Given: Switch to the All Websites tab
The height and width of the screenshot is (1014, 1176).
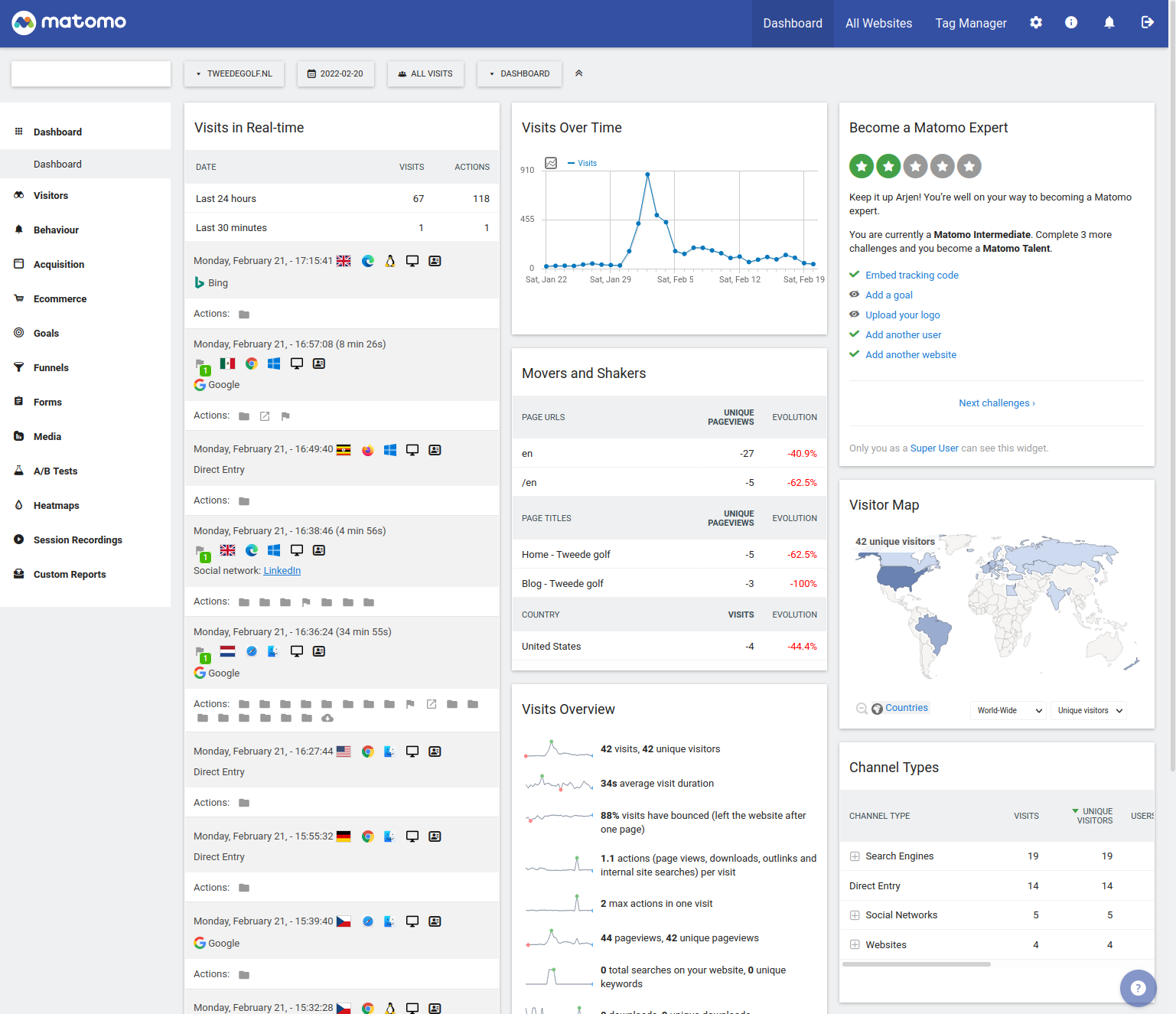Looking at the screenshot, I should tap(878, 24).
